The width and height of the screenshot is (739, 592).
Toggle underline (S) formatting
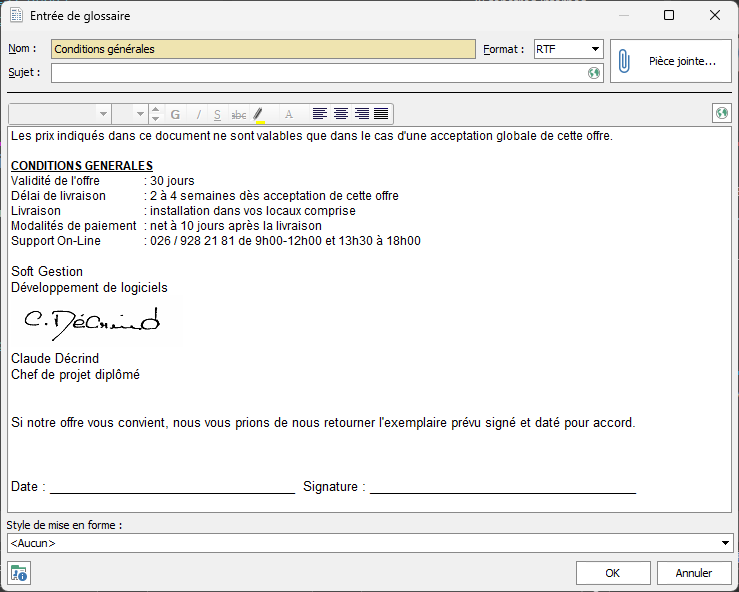217,114
